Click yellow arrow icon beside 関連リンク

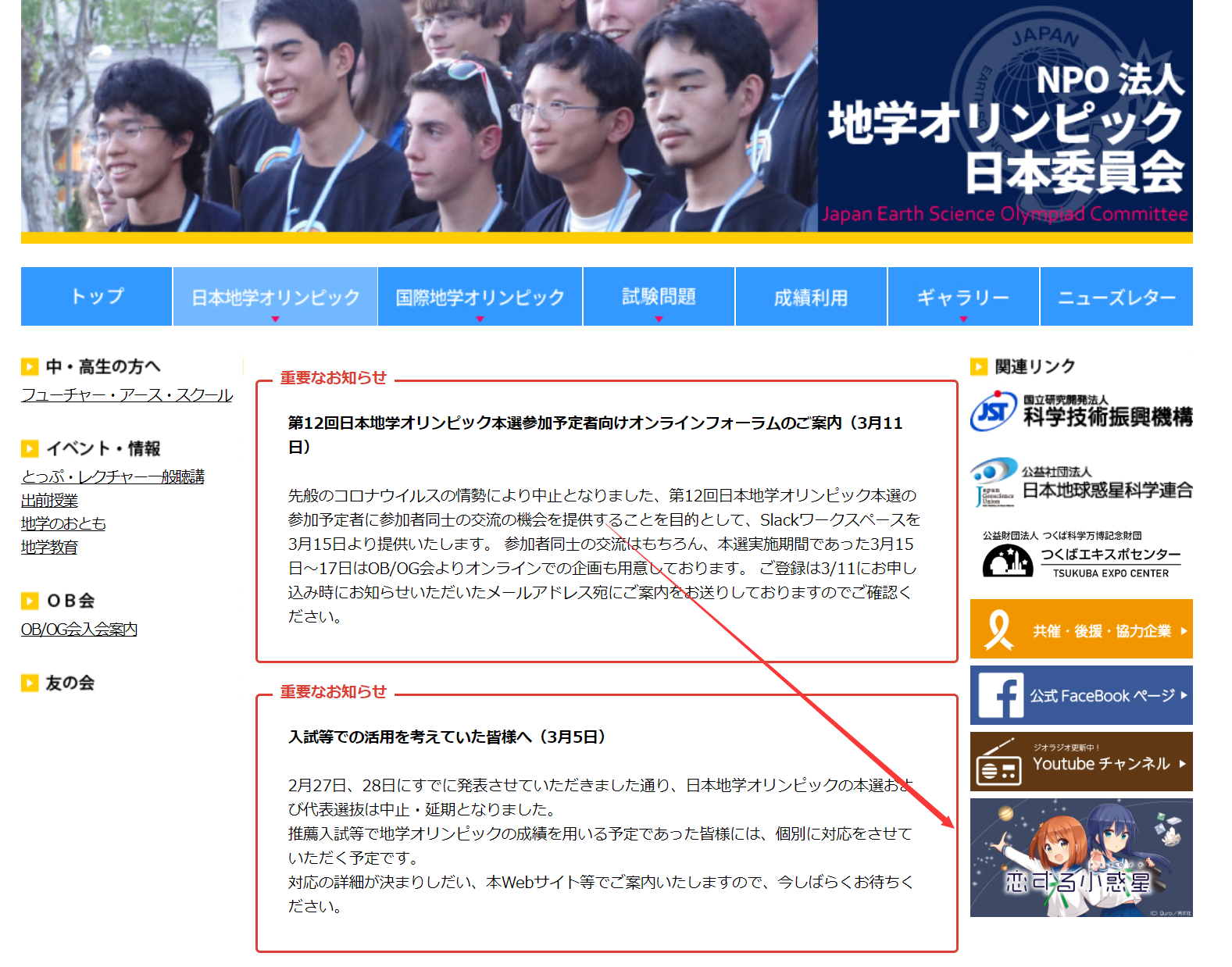click(x=979, y=366)
